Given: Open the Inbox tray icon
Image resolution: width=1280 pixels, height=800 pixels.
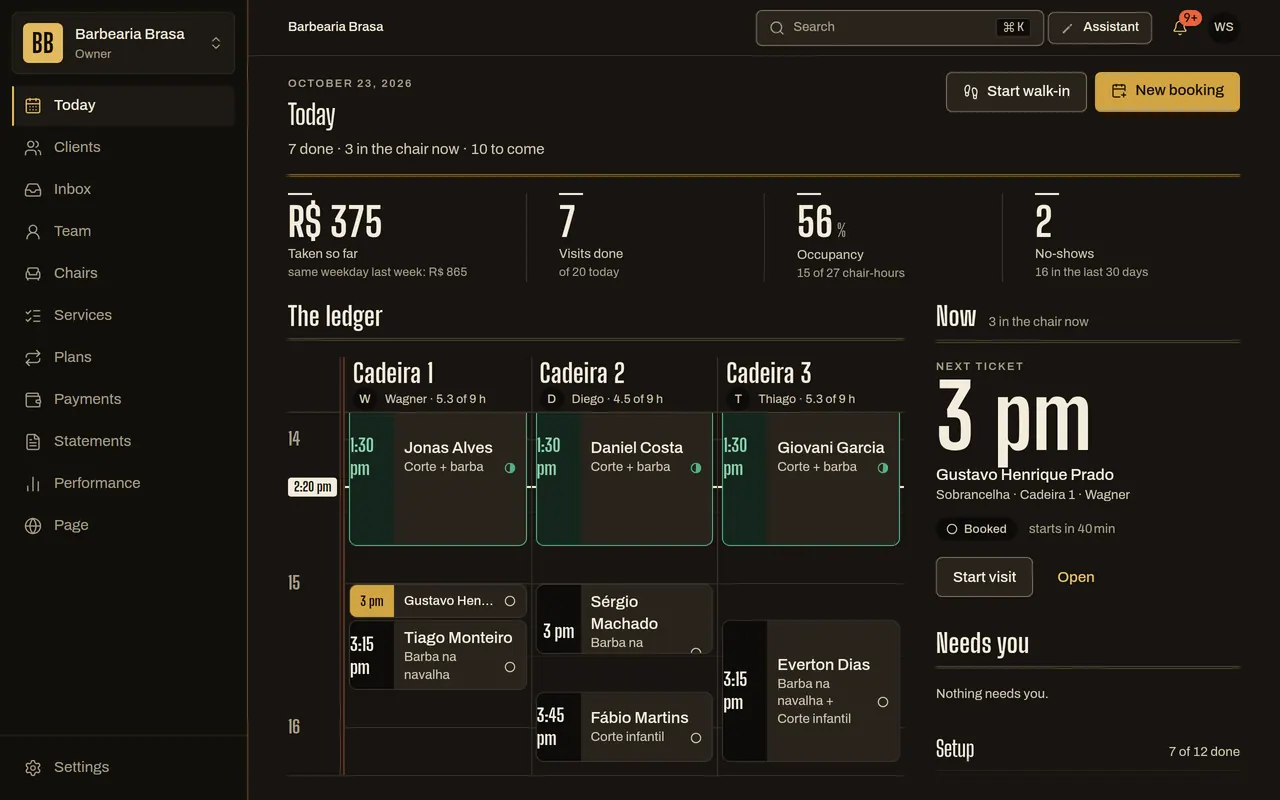Looking at the screenshot, I should point(33,190).
